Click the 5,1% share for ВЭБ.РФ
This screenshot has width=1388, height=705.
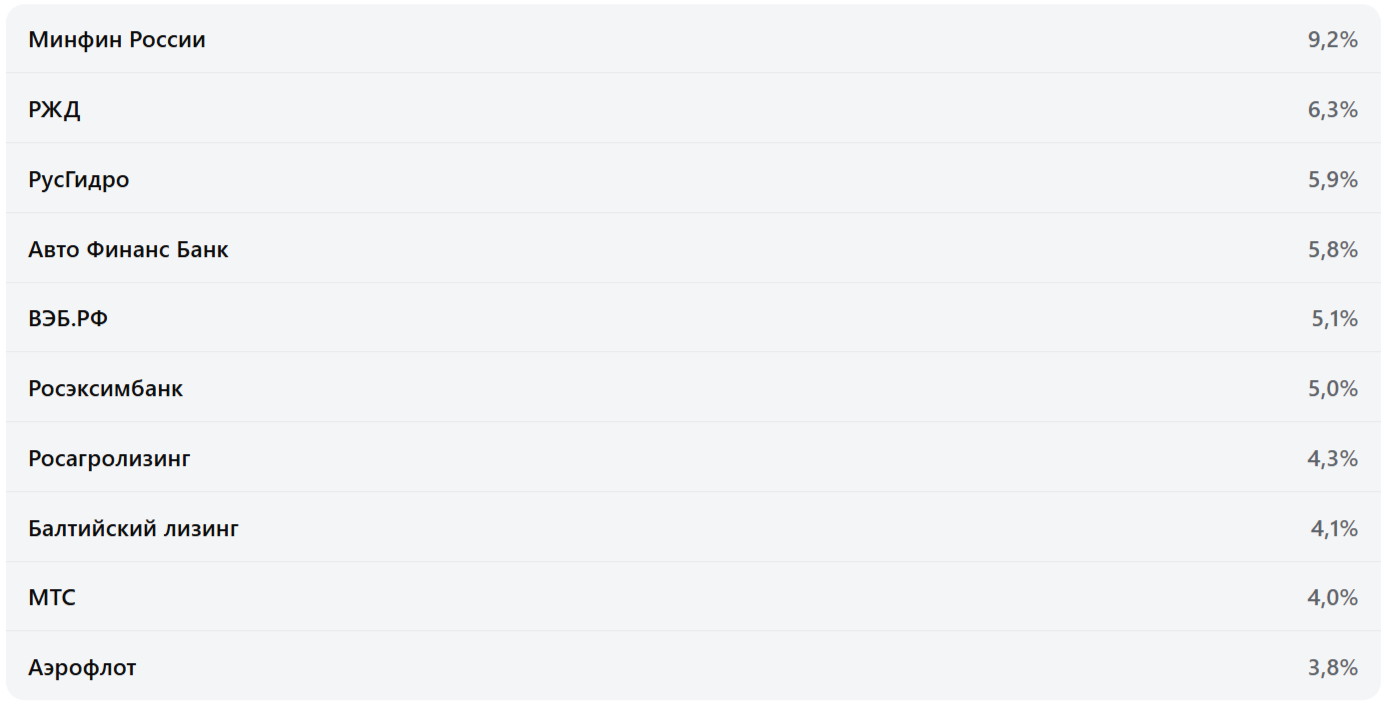click(1334, 319)
